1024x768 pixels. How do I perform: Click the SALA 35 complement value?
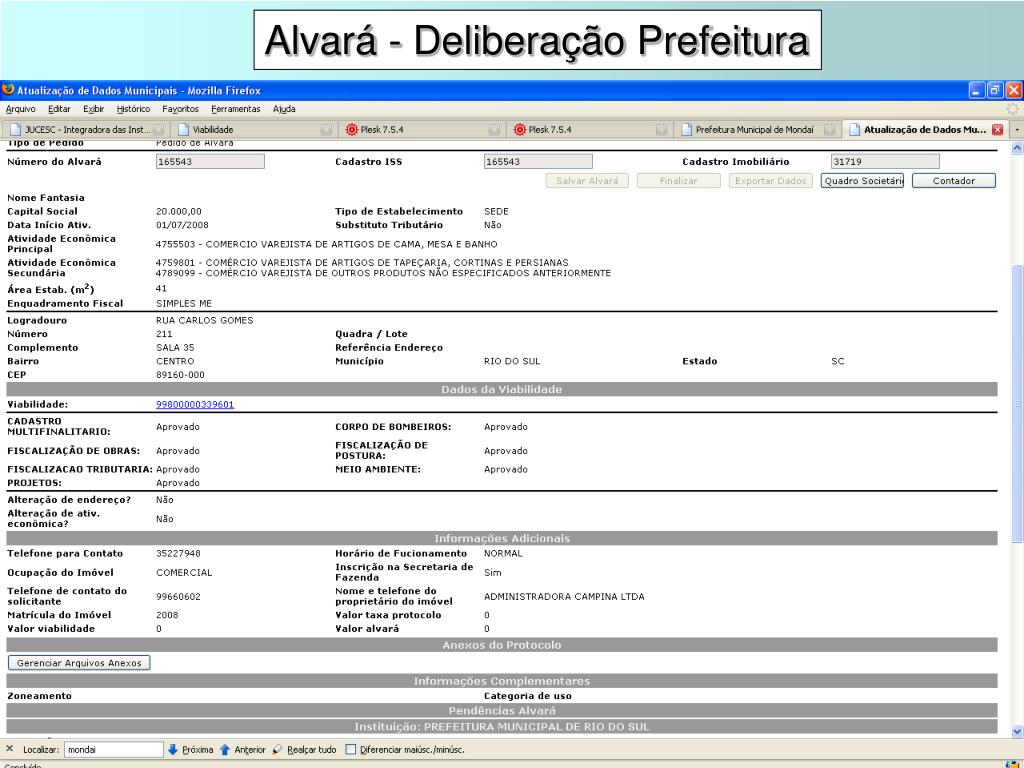point(175,348)
